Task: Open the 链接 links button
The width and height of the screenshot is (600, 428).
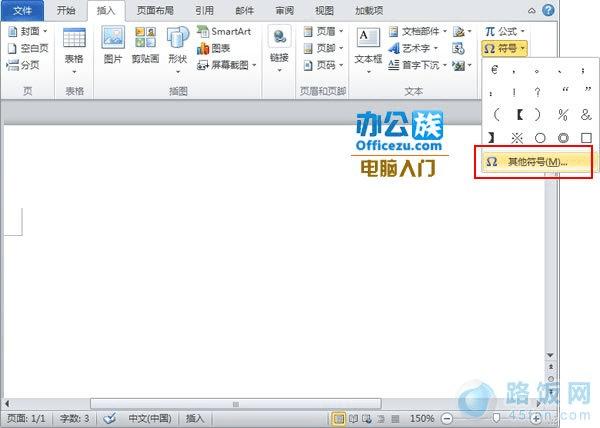Action: pos(279,50)
